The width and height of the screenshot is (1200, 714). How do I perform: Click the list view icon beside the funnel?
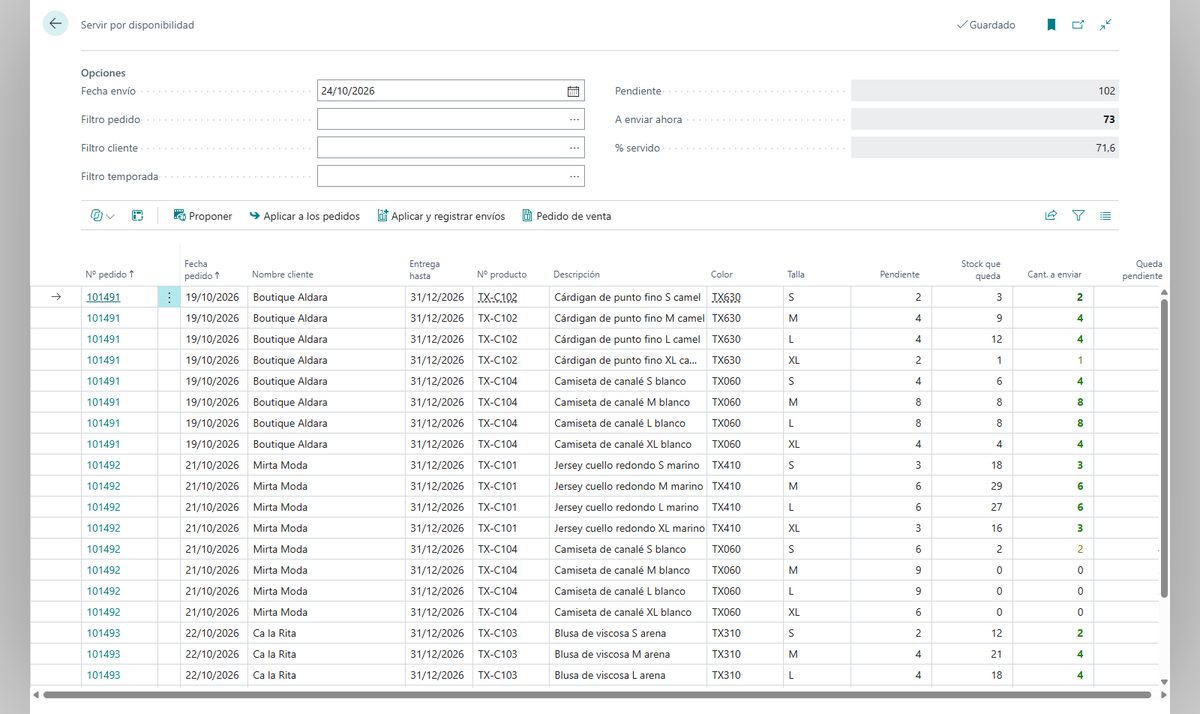pos(1105,215)
